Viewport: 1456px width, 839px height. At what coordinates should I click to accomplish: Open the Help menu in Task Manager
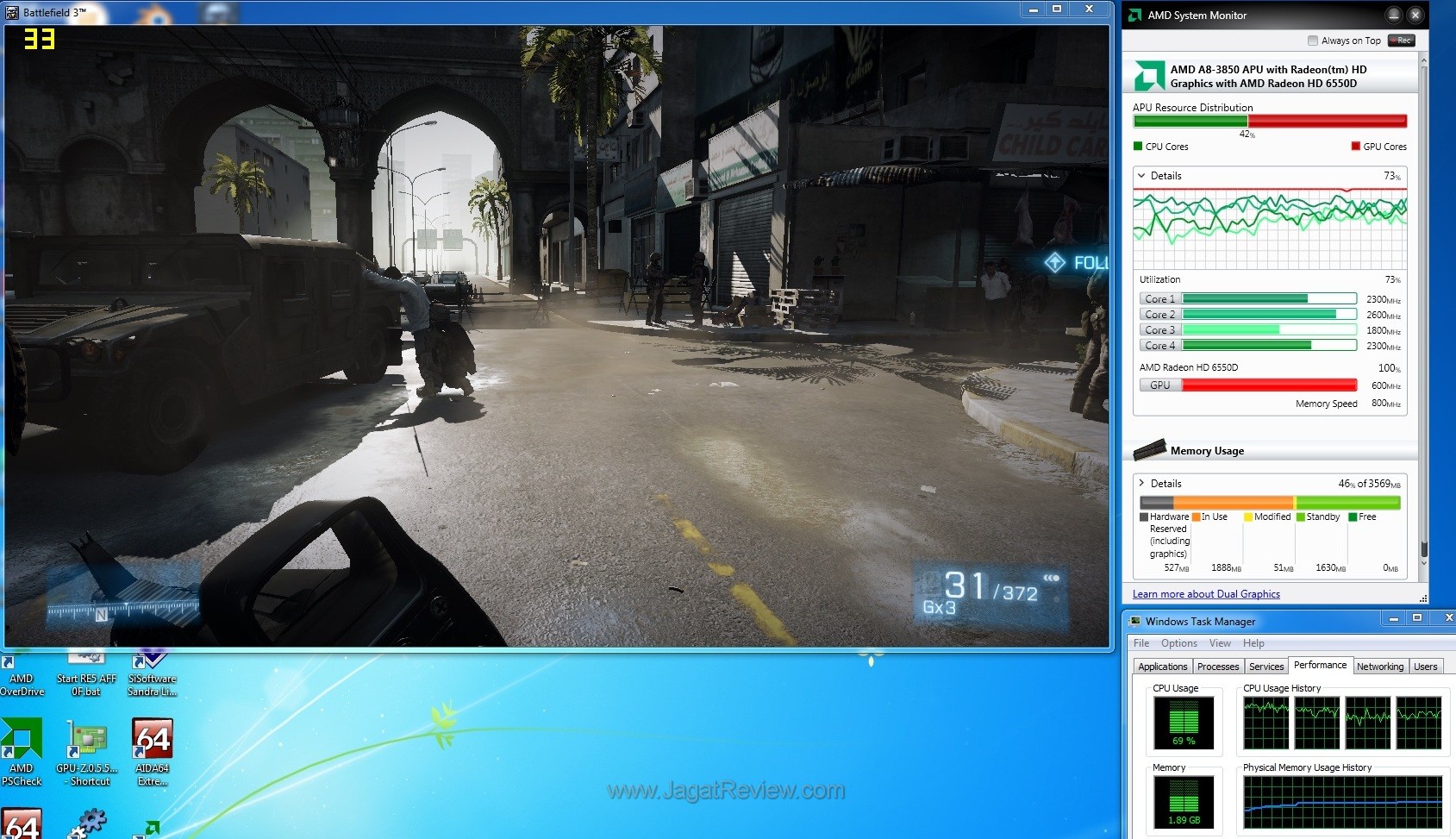tap(1253, 643)
